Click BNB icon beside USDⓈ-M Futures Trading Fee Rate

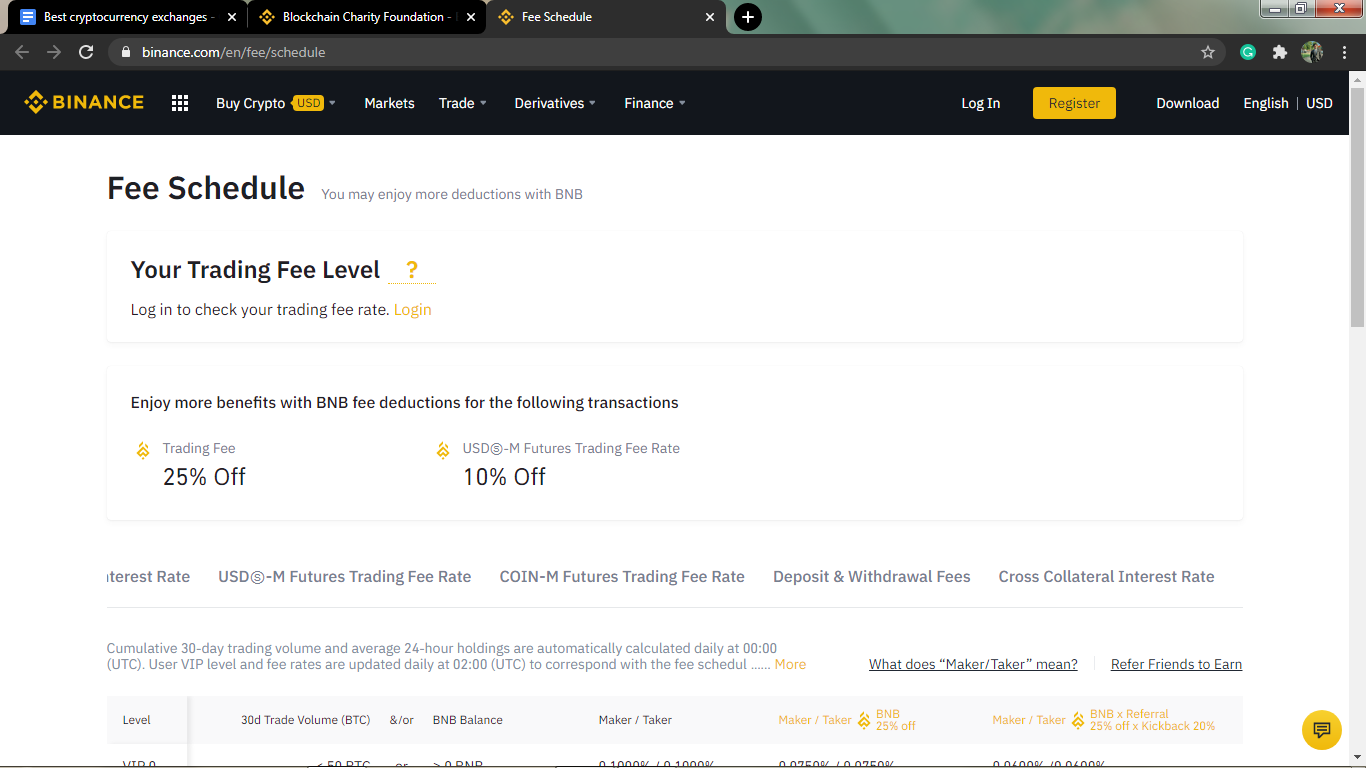tap(443, 450)
